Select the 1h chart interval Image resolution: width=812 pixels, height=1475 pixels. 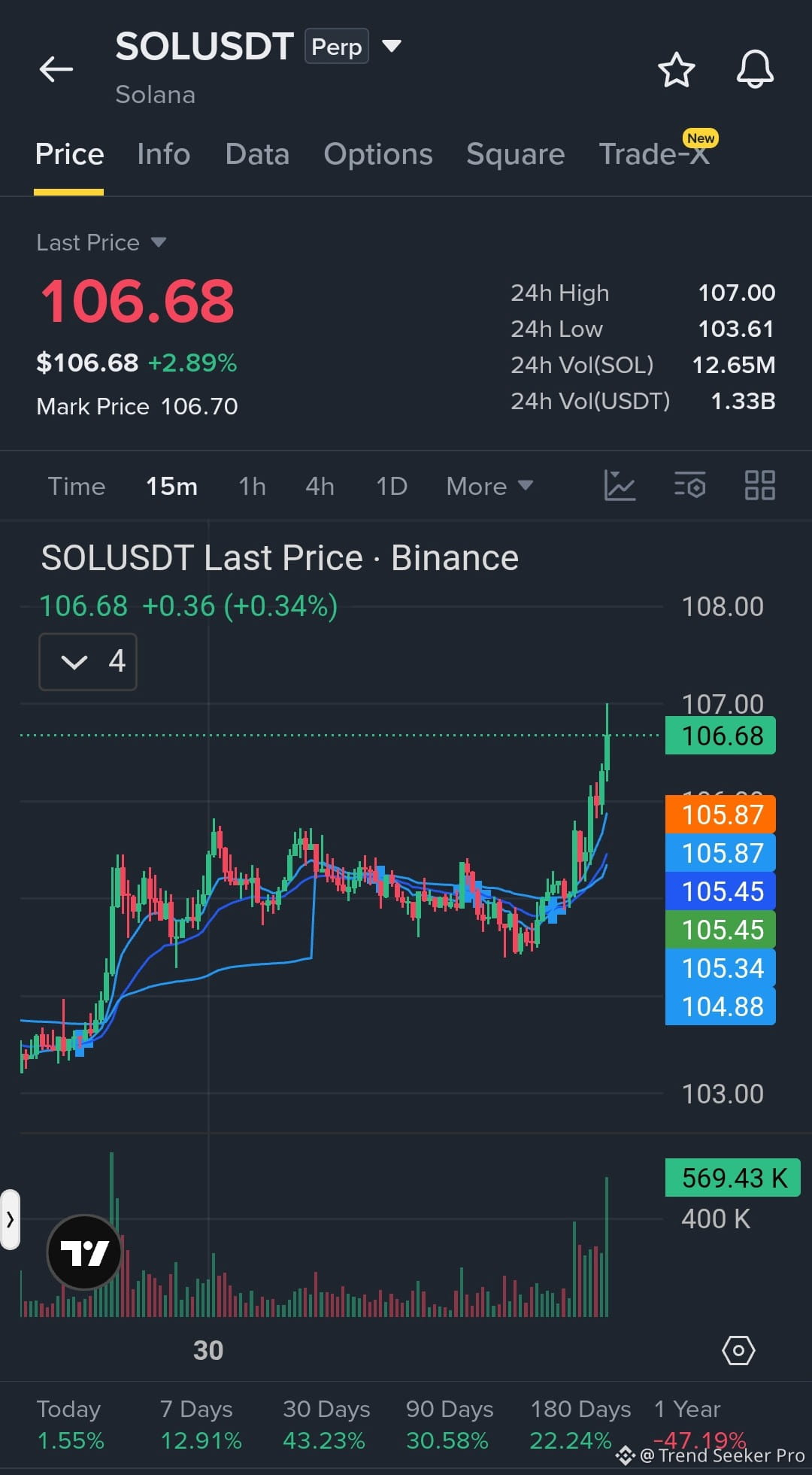(x=252, y=486)
